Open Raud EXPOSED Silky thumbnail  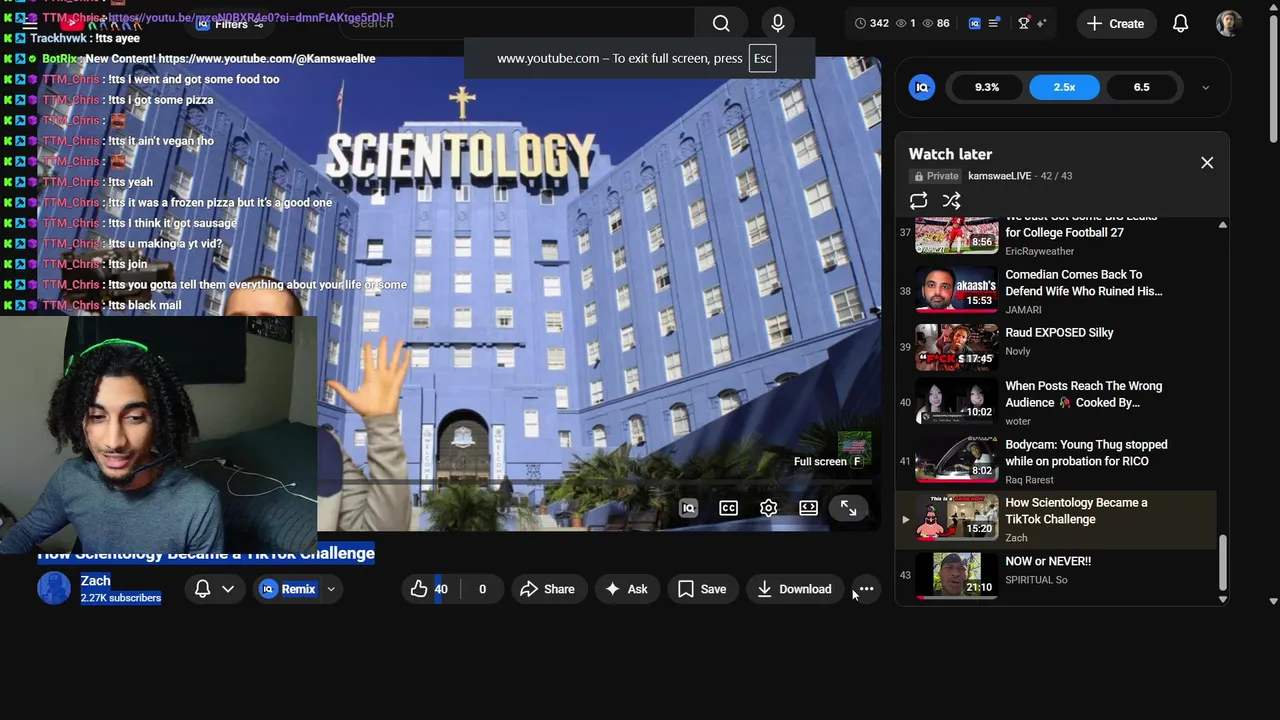coord(957,348)
